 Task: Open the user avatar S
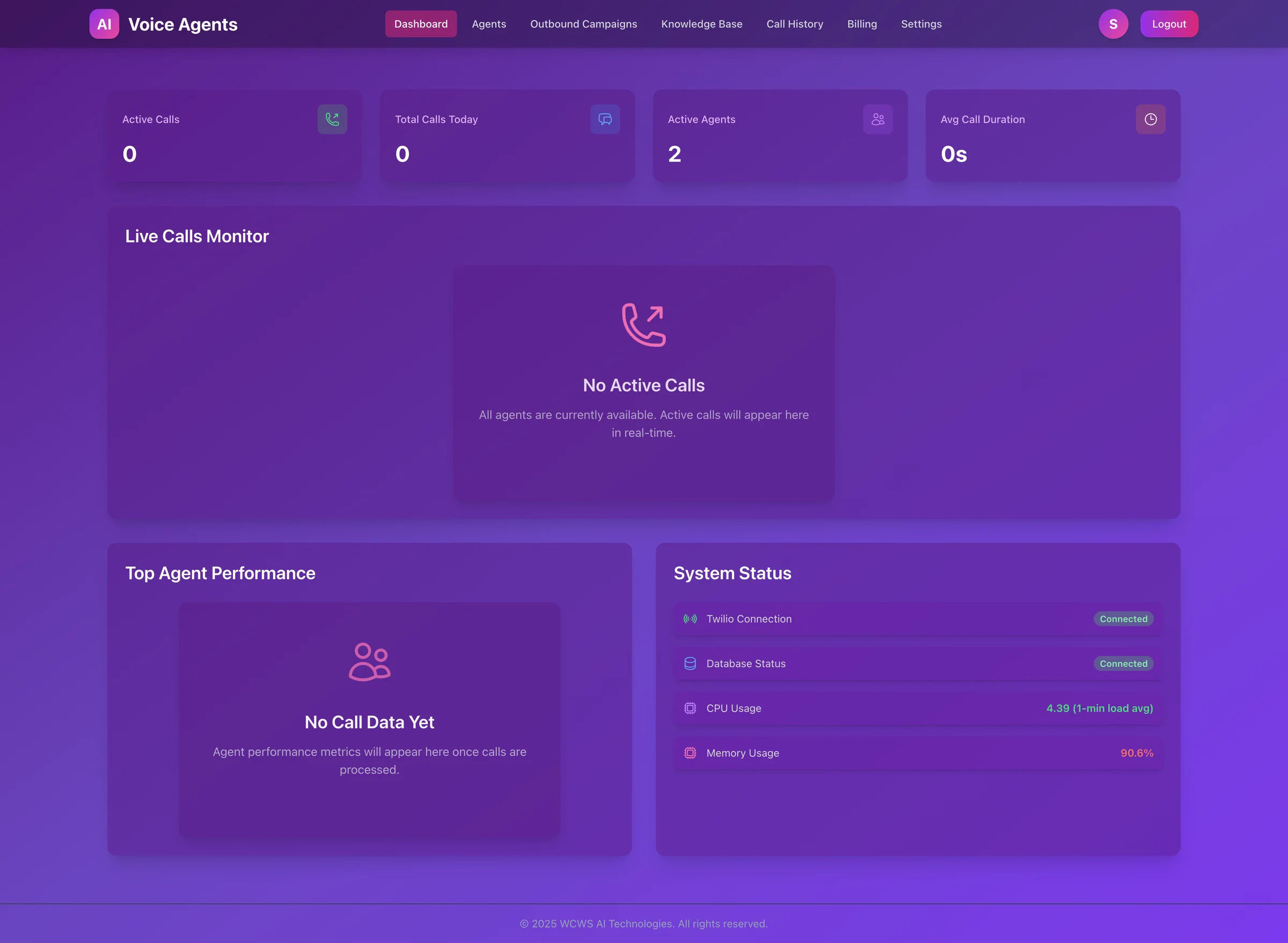click(x=1113, y=24)
